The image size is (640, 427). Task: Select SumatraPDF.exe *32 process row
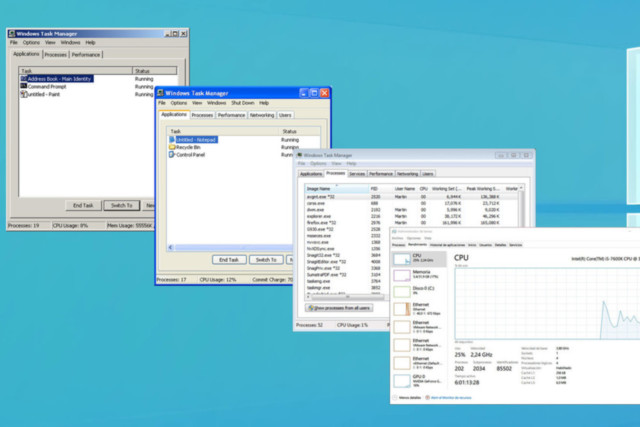pos(347,275)
